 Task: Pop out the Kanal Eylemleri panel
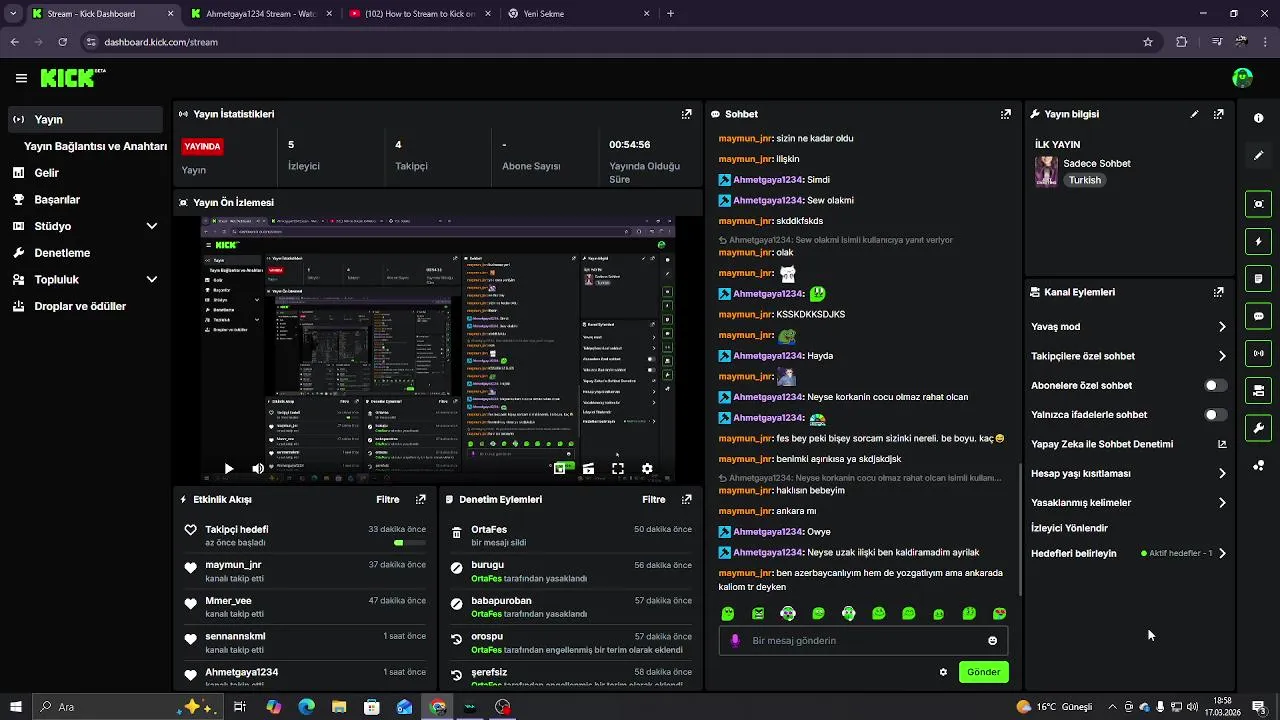click(1218, 292)
